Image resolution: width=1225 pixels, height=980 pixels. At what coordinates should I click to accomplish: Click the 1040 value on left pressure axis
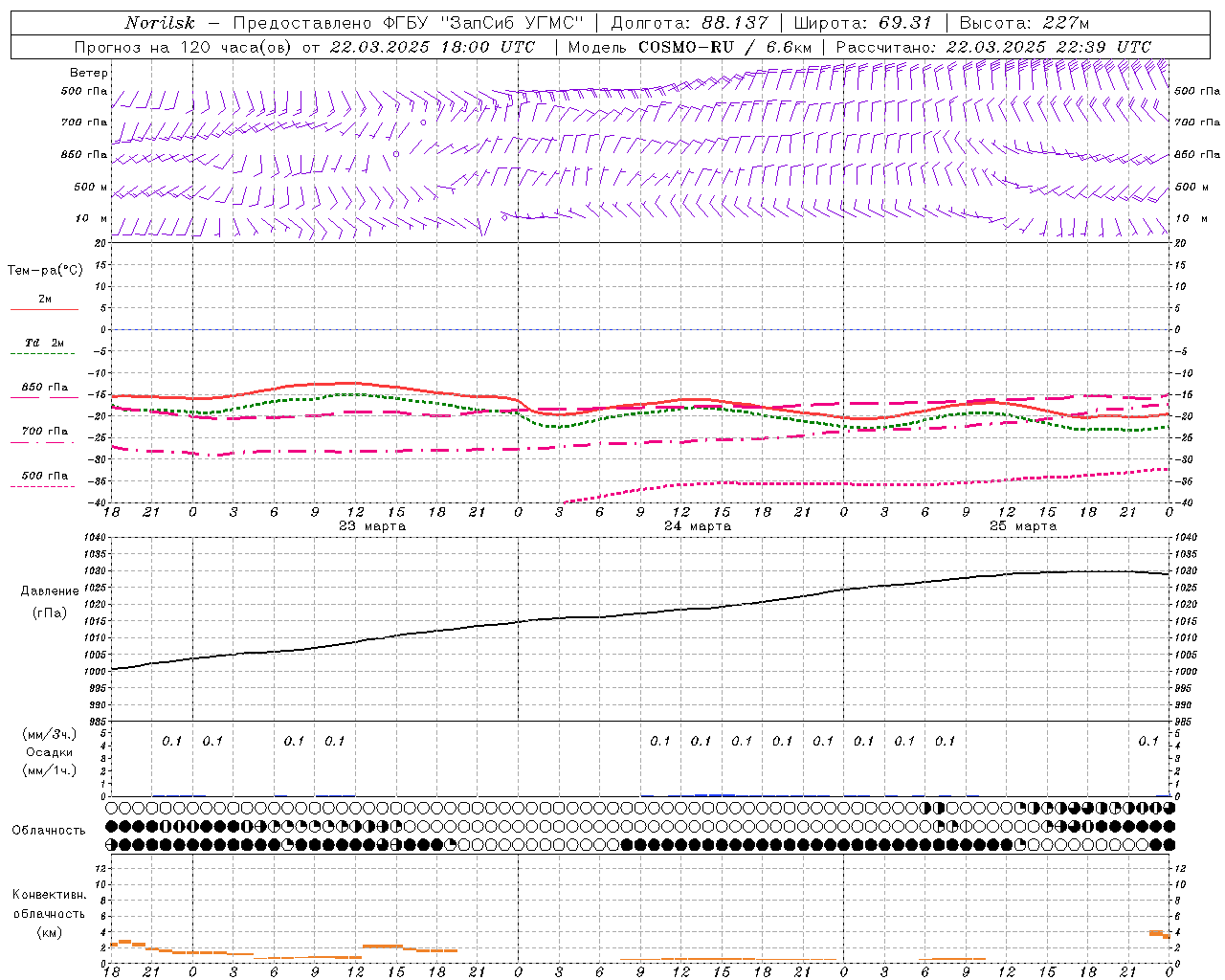(x=94, y=538)
